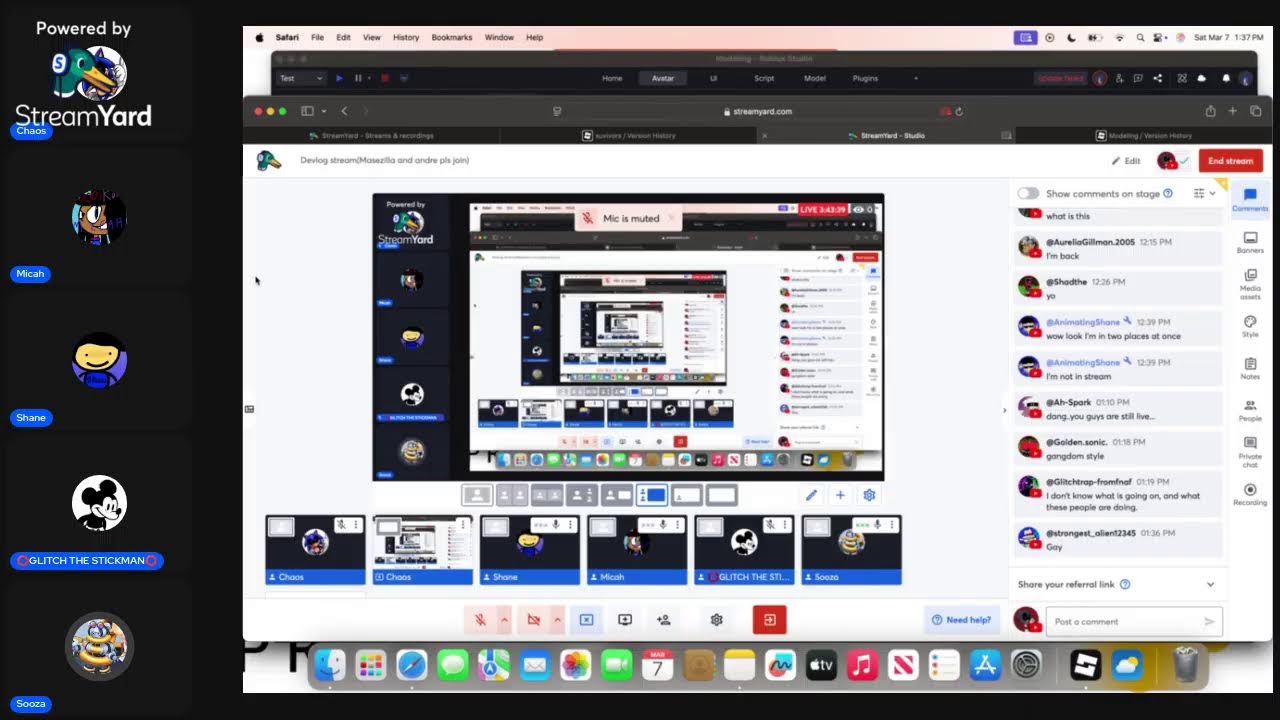
Task: Select the fullscreen cinema layout option
Action: (722, 495)
